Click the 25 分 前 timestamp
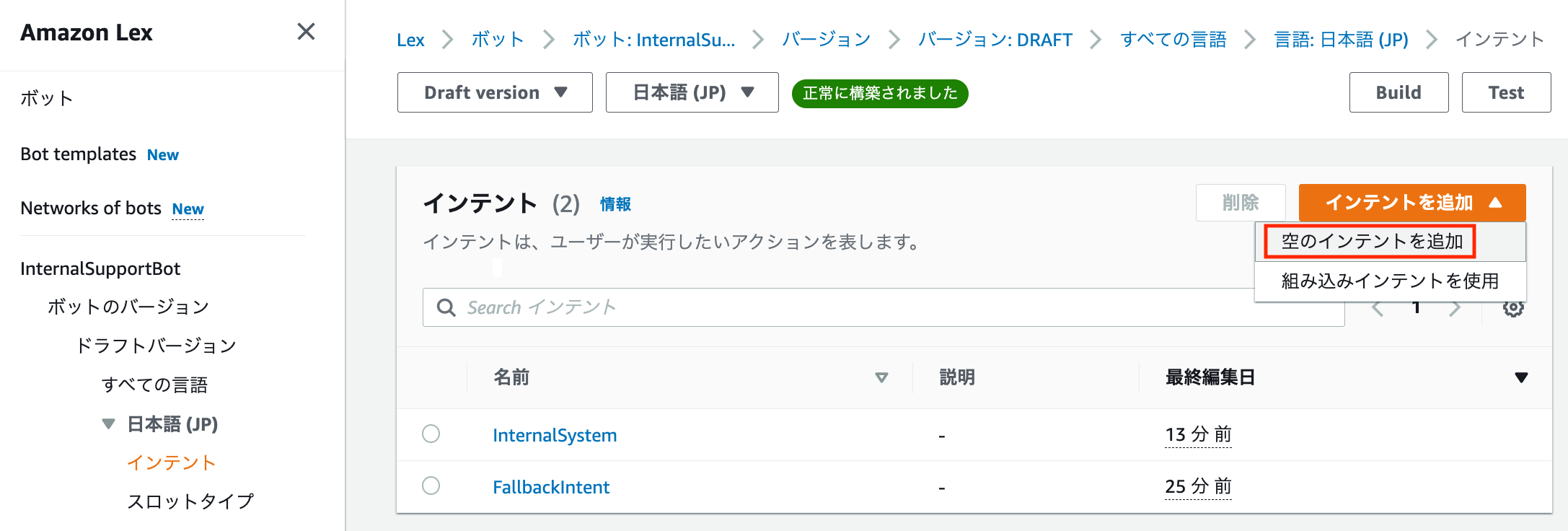This screenshot has width=1568, height=531. click(1198, 487)
